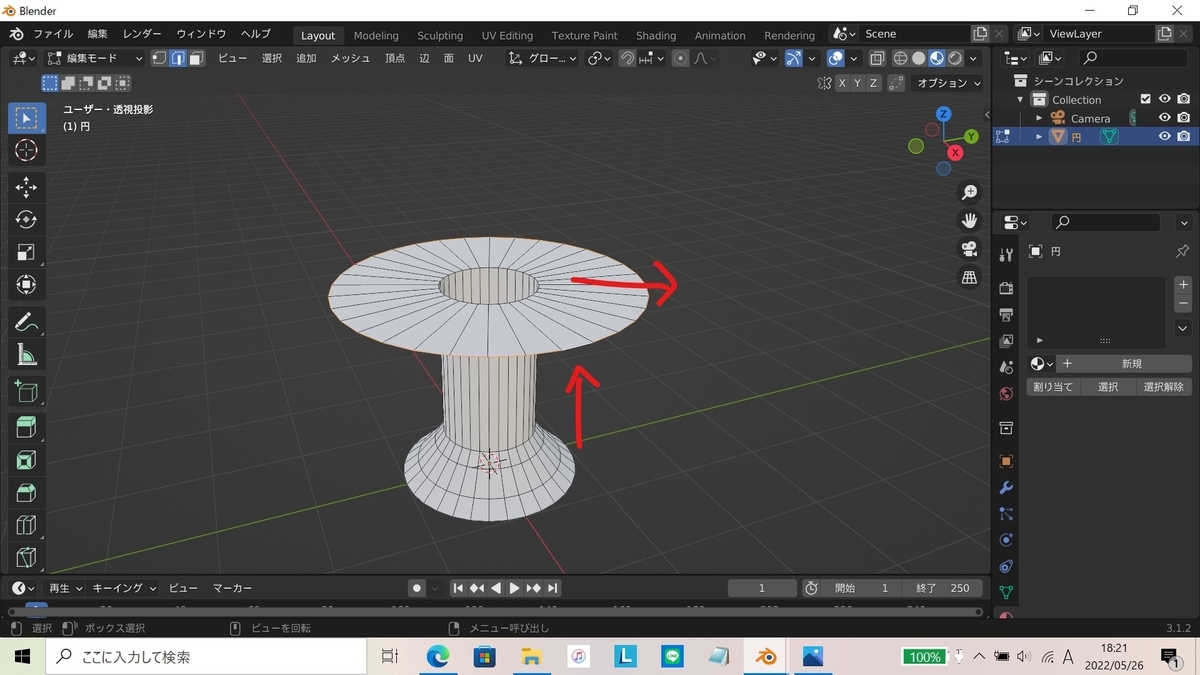Disable Camera render via camera icon
Image resolution: width=1200 pixels, height=675 pixels.
[1183, 118]
